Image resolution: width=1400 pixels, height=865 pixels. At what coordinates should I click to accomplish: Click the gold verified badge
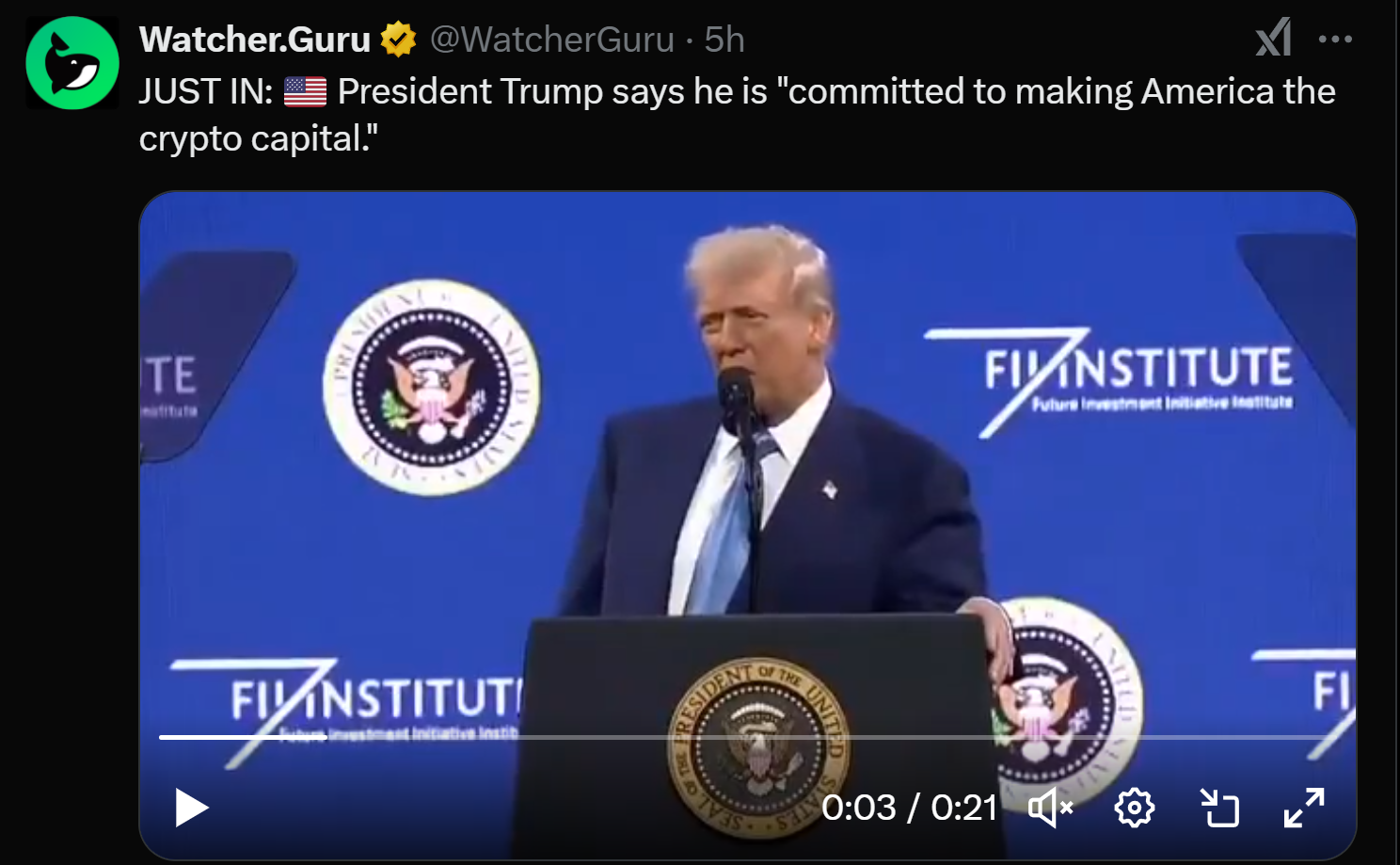click(398, 40)
